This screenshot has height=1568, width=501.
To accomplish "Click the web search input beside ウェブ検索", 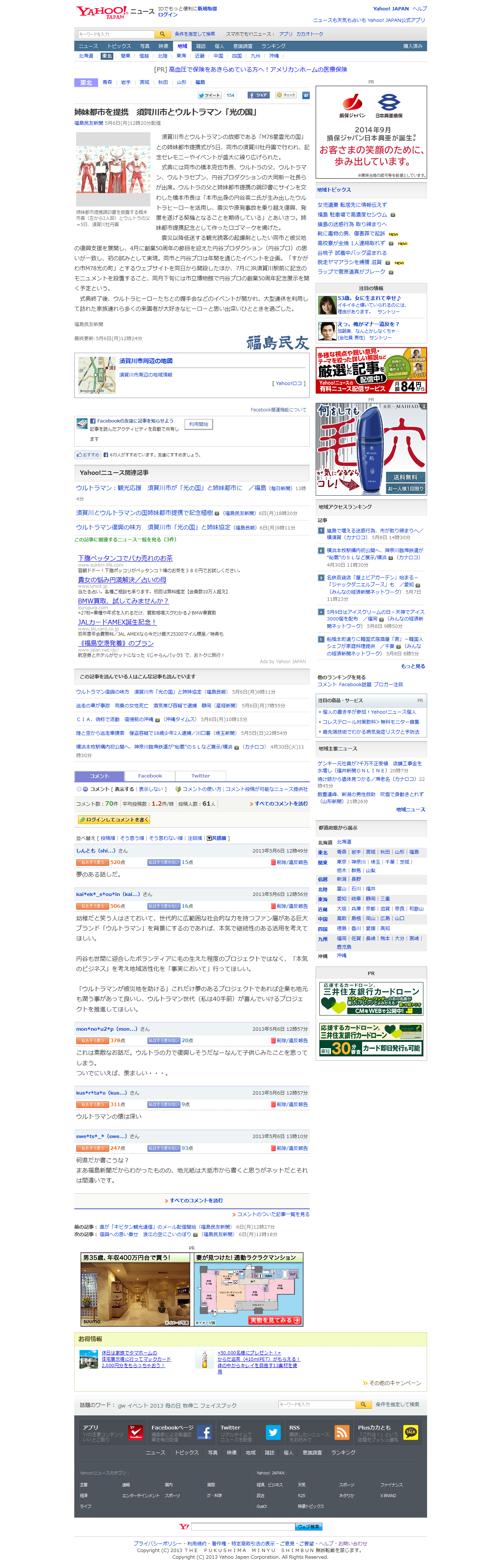I will pyautogui.click(x=243, y=1527).
